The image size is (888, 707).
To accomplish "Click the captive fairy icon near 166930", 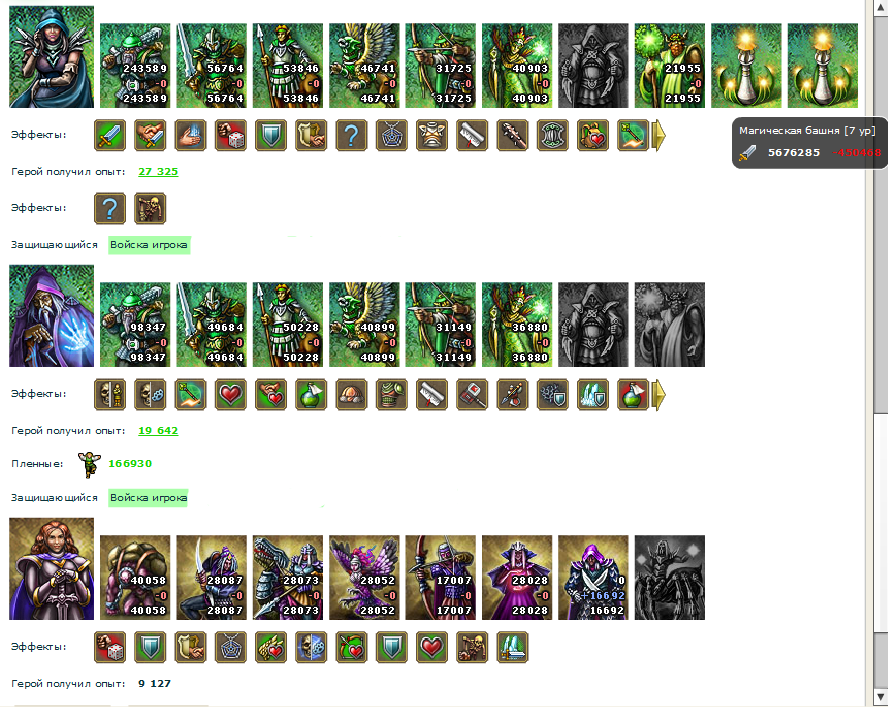I will point(89,465).
